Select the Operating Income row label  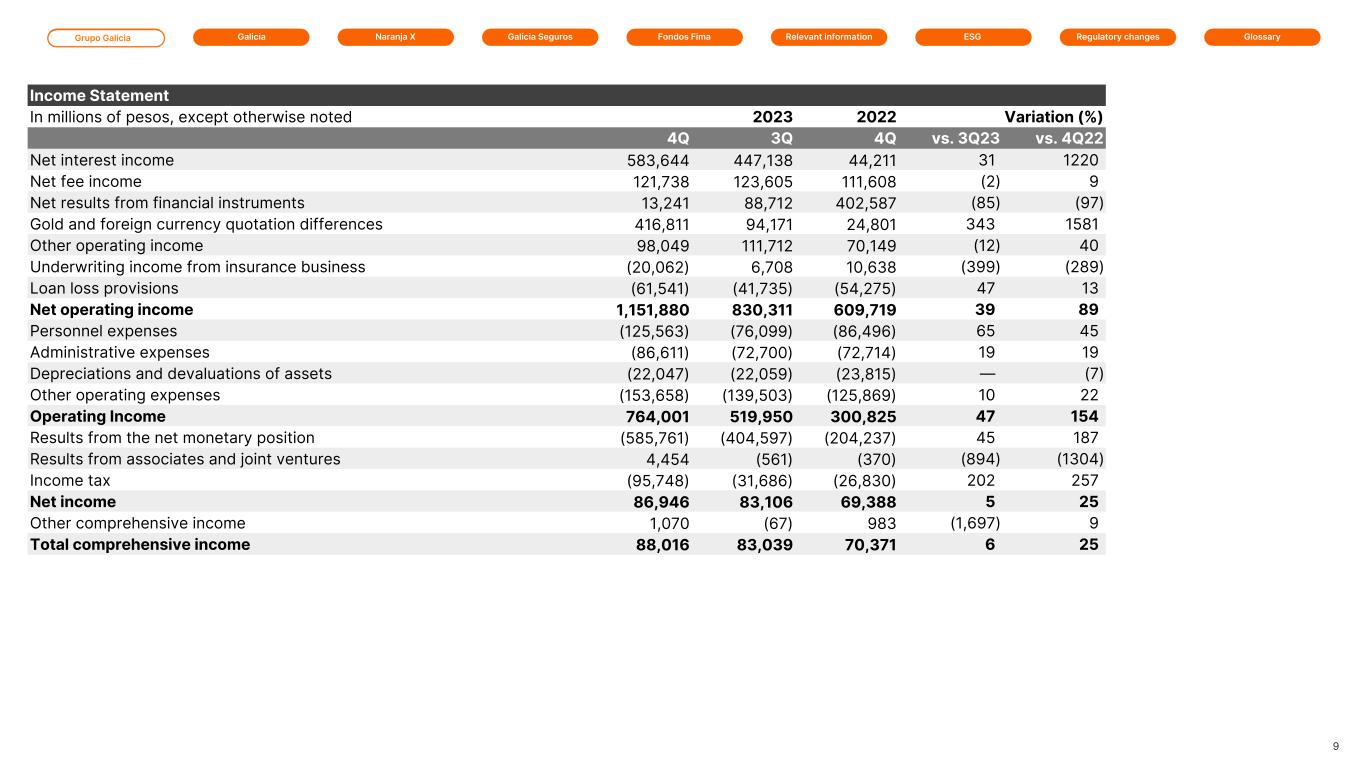coord(98,416)
